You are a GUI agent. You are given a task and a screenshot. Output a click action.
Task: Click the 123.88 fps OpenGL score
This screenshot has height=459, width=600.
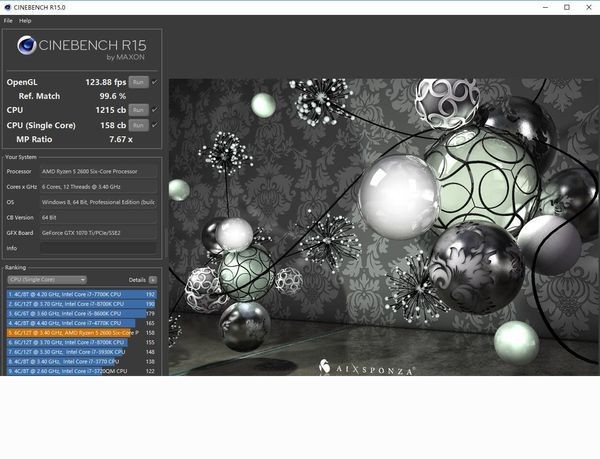(106, 82)
